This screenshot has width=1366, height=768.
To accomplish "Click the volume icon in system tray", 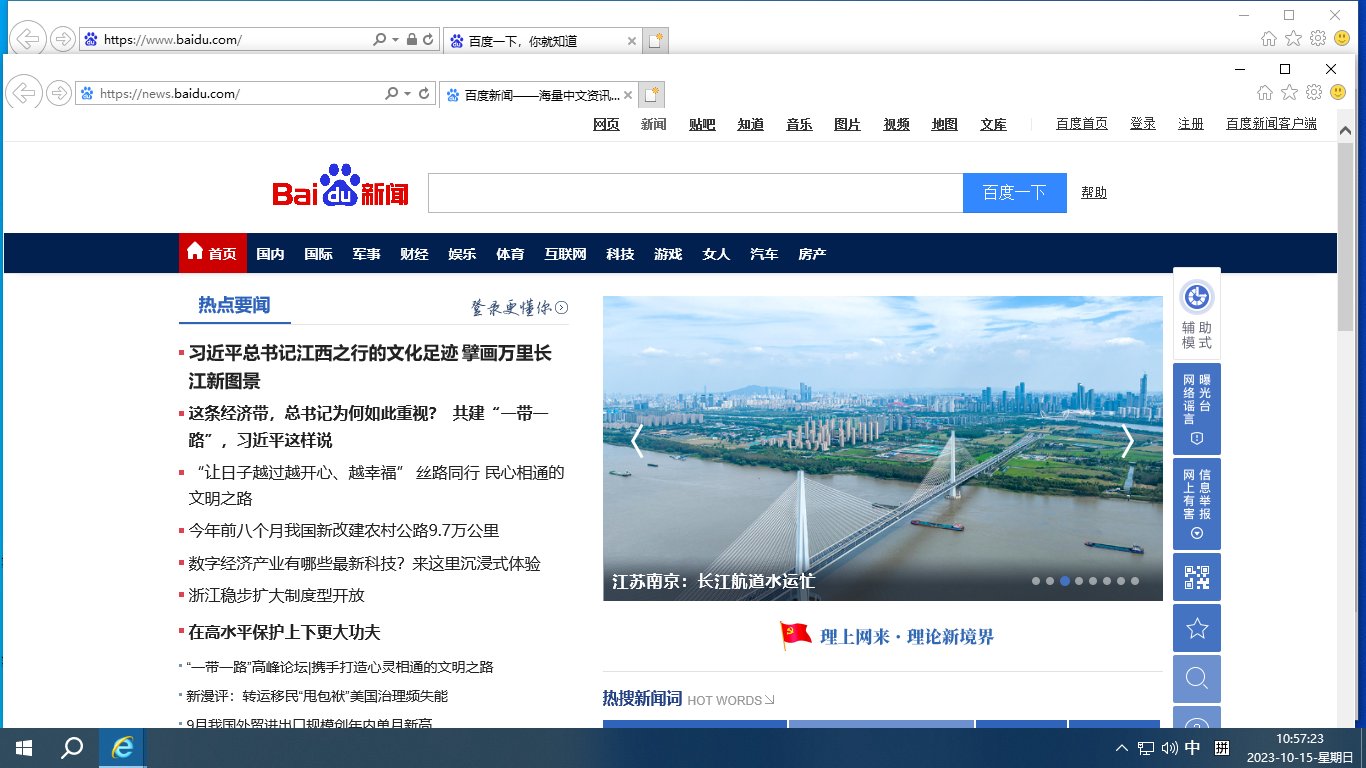I will 1168,748.
